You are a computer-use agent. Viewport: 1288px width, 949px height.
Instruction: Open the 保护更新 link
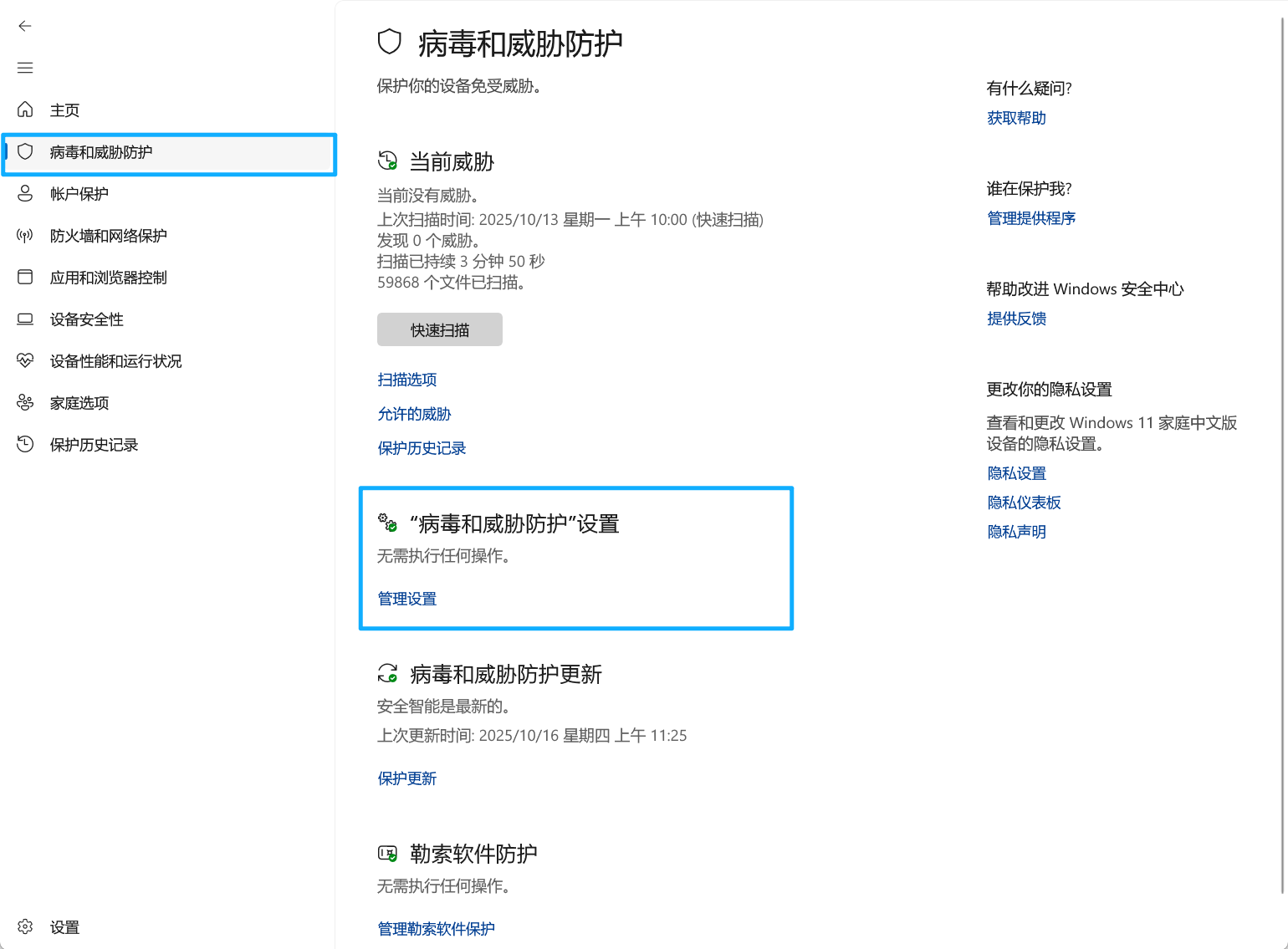pyautogui.click(x=407, y=778)
